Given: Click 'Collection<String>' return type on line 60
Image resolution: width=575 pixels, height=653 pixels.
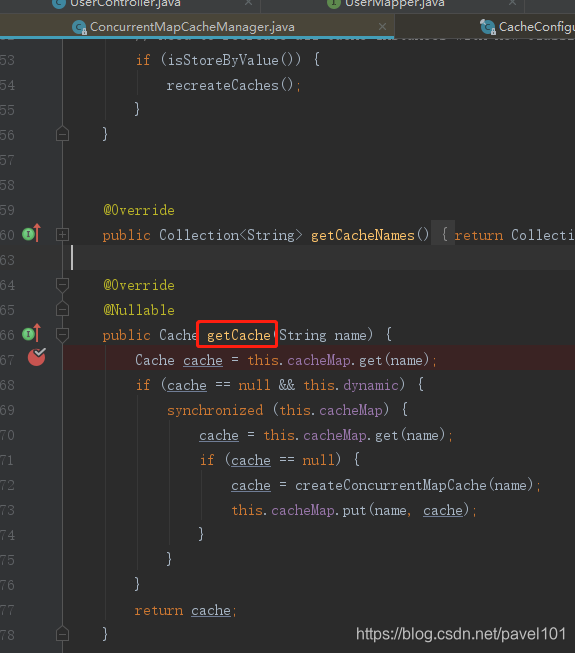Looking at the screenshot, I should (231, 236).
